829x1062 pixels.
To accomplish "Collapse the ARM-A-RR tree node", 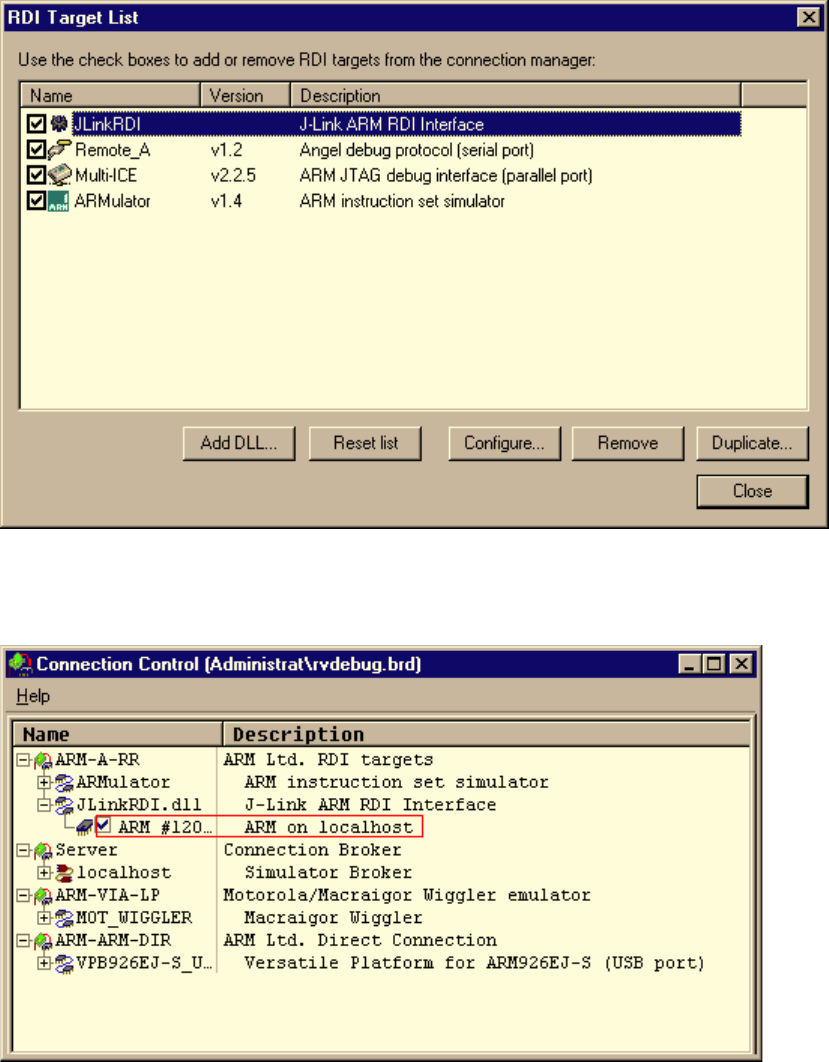I will [22, 760].
